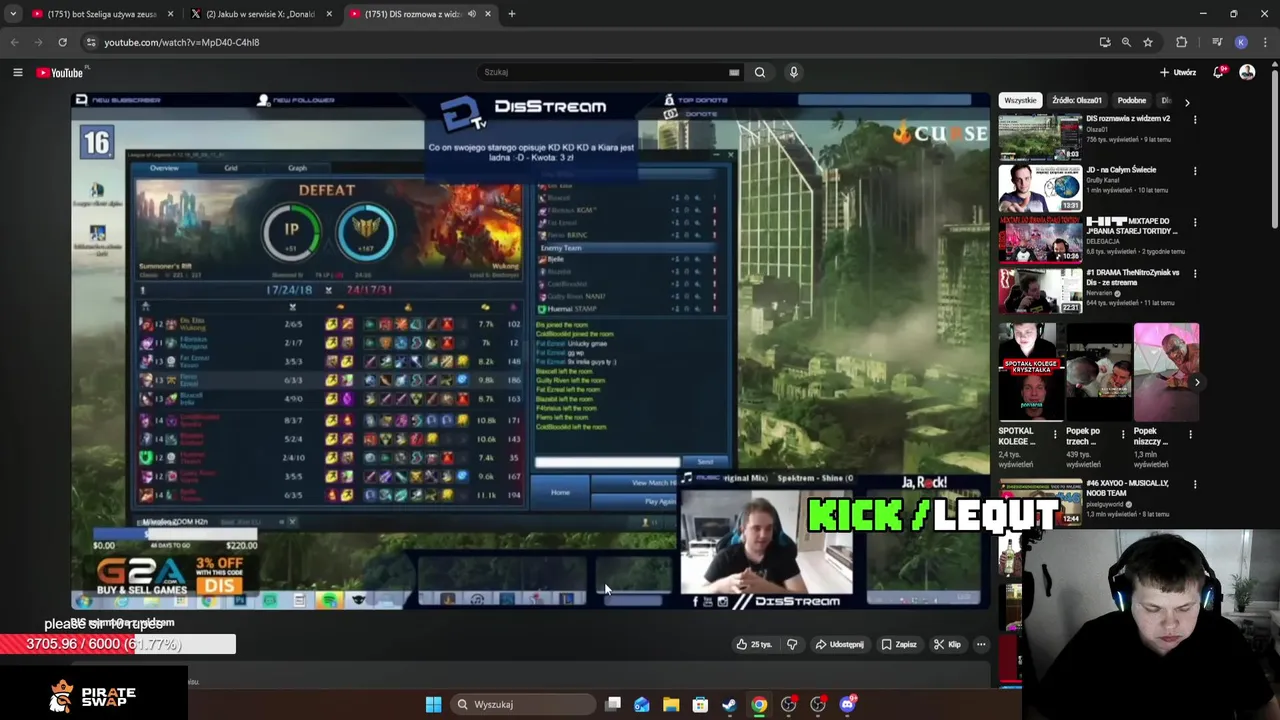Open options for Popek po trzech short
The width and height of the screenshot is (1280, 720).
(x=1123, y=434)
